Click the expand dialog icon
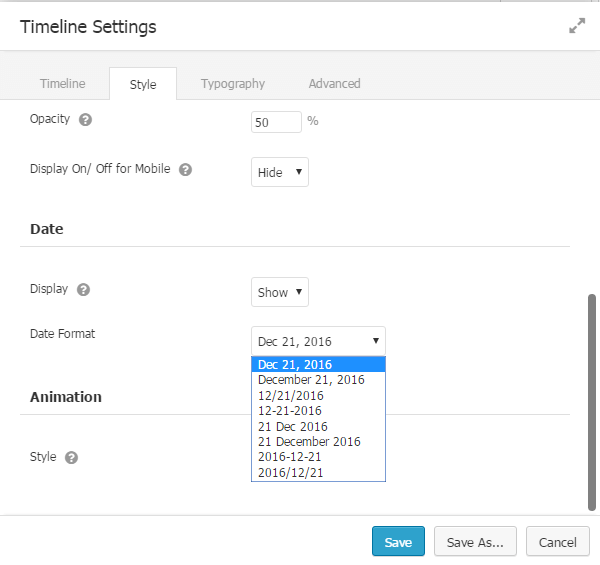The image size is (600, 565). point(577,27)
